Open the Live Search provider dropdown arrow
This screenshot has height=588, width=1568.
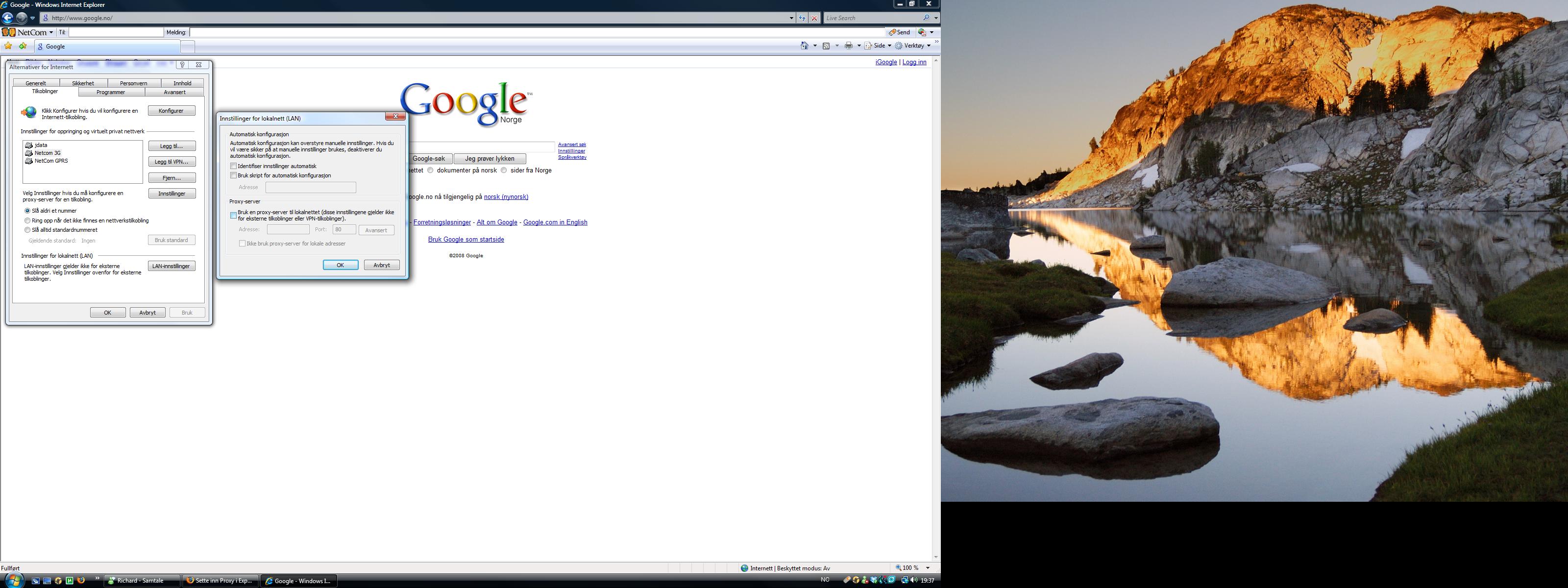pos(935,18)
